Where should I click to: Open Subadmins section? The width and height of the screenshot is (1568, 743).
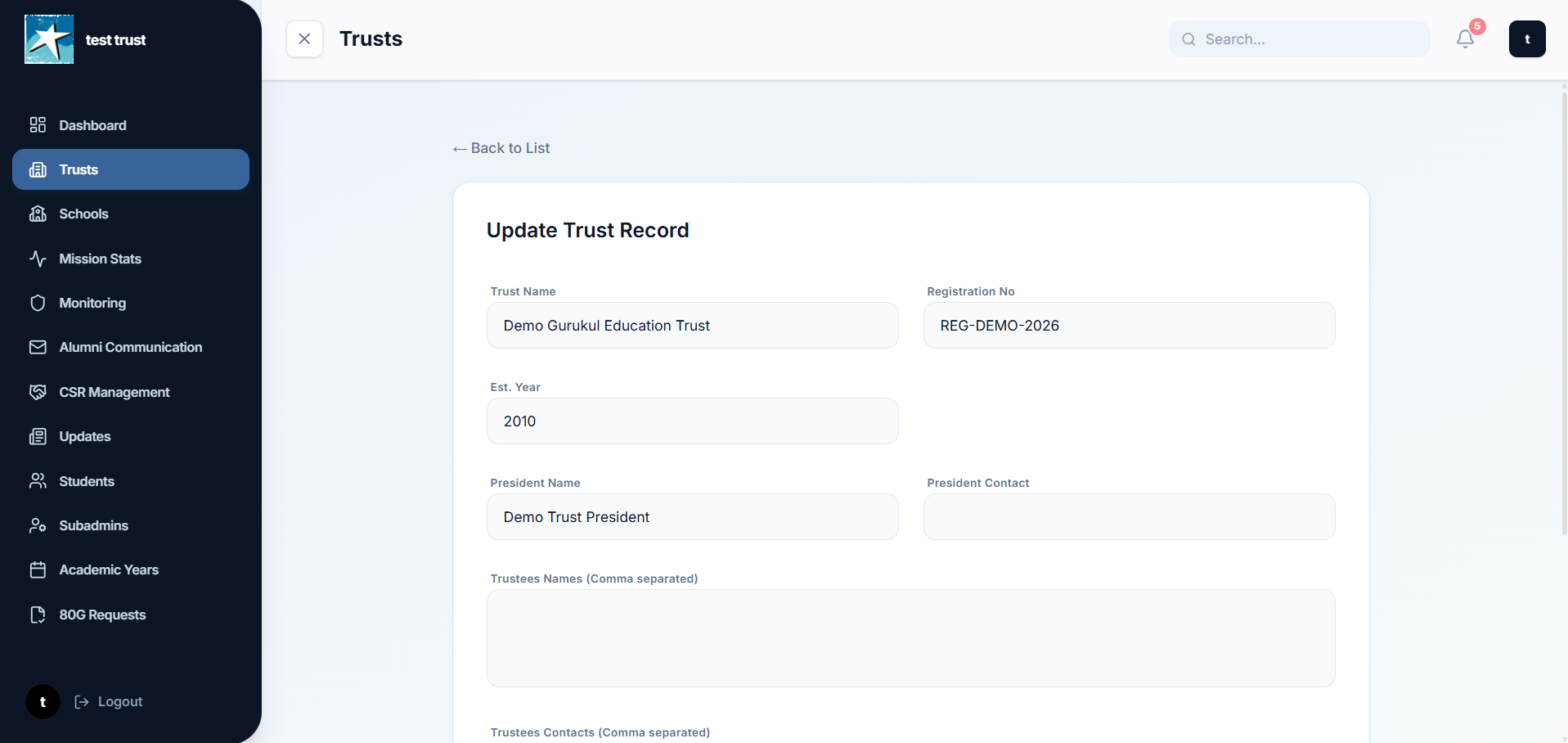pyautogui.click(x=131, y=525)
